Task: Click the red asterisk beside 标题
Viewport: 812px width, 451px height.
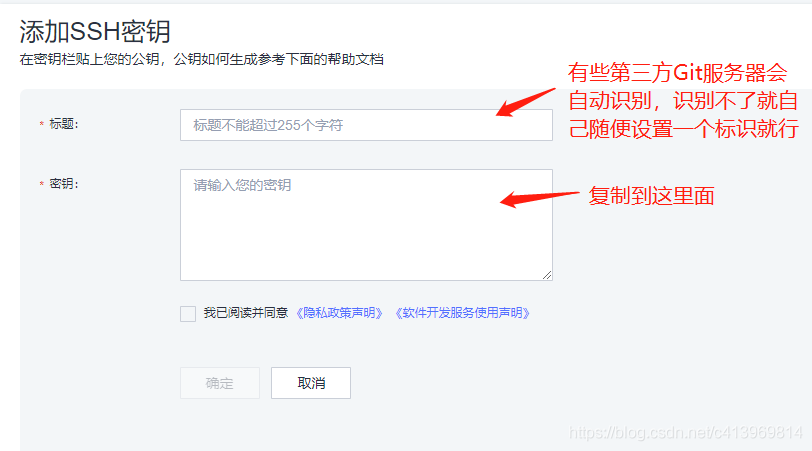Action: pyautogui.click(x=41, y=124)
